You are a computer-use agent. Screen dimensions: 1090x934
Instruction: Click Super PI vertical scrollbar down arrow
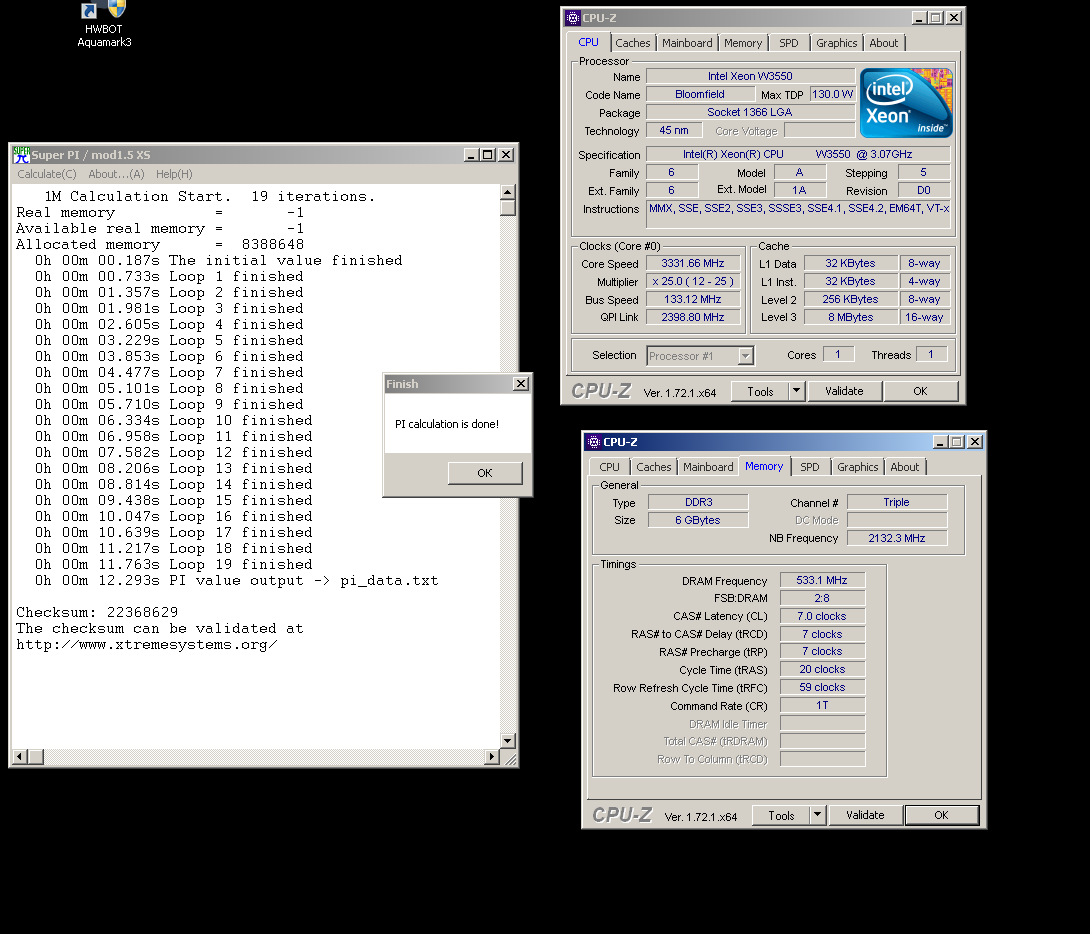click(507, 741)
